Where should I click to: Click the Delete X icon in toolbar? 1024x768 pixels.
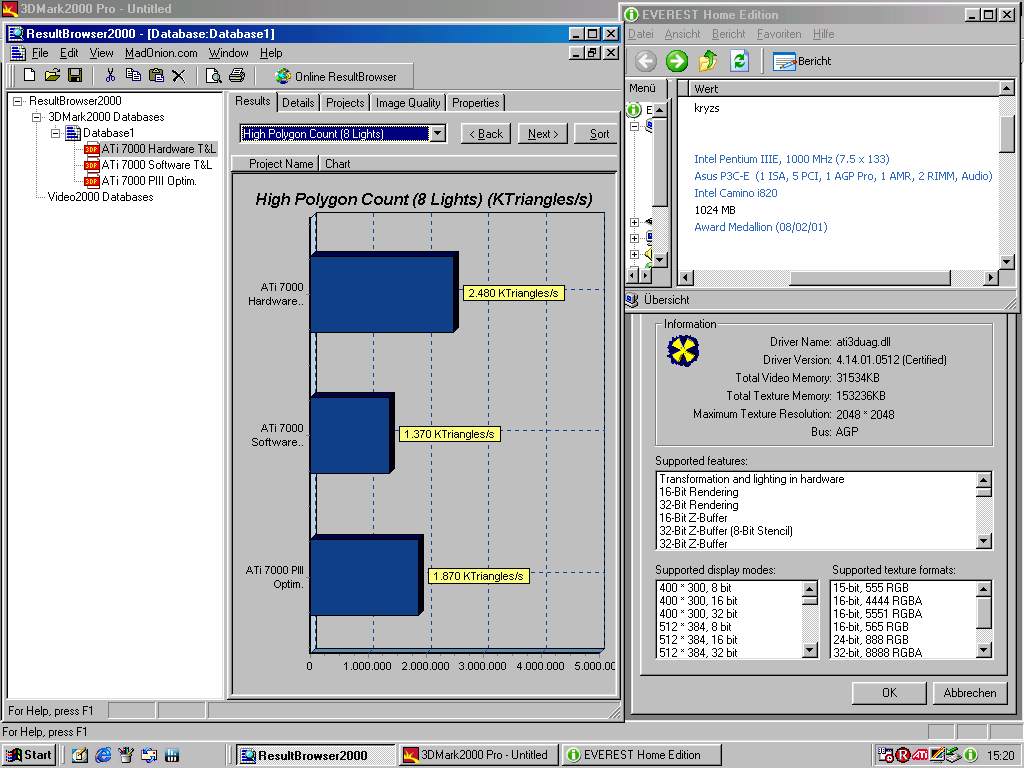[x=178, y=76]
